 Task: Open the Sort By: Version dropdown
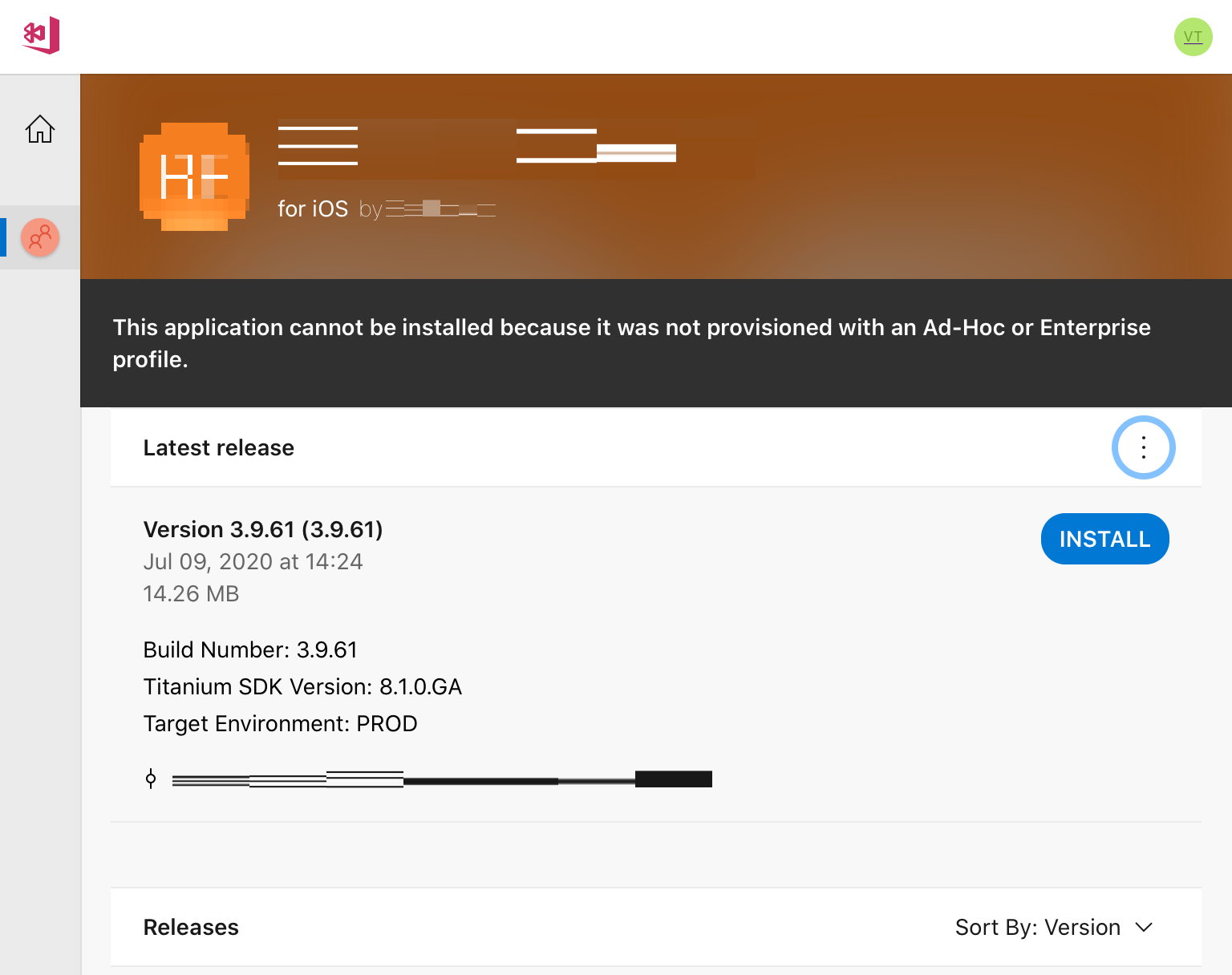click(1055, 927)
